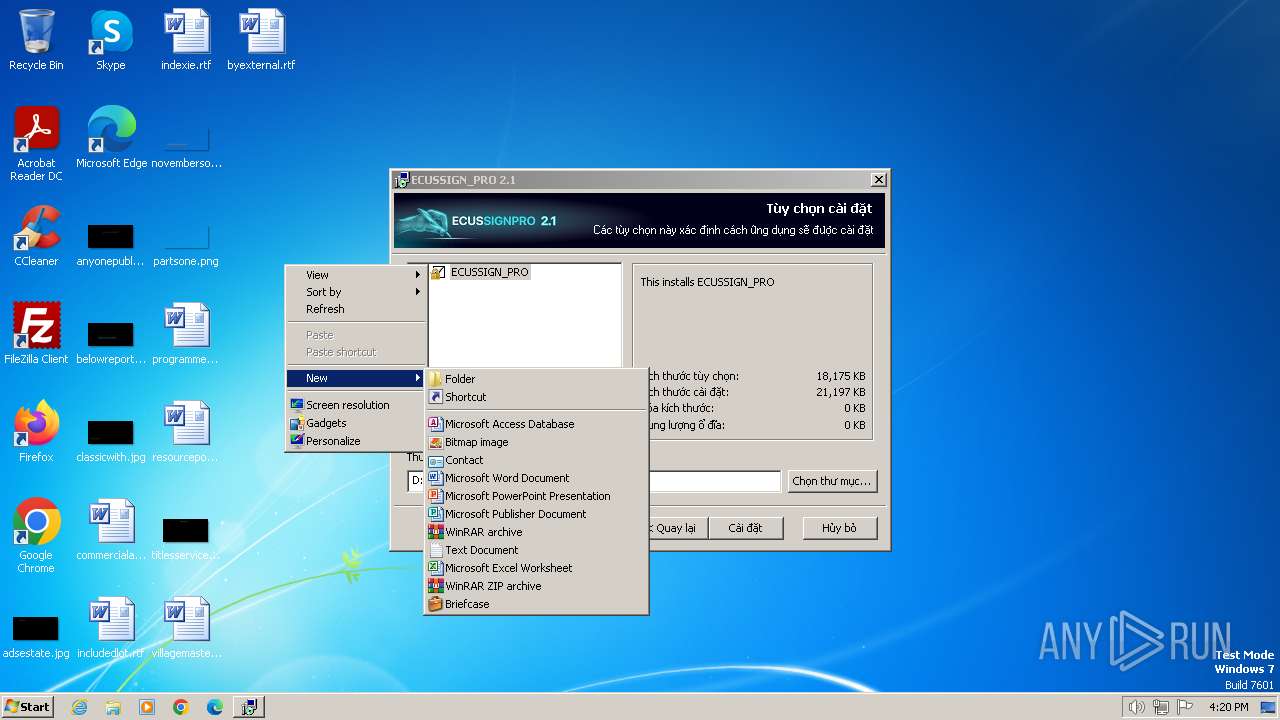This screenshot has width=1280, height=720.
Task: Open the Acrobat Reader DC shortcut
Action: pyautogui.click(x=36, y=144)
